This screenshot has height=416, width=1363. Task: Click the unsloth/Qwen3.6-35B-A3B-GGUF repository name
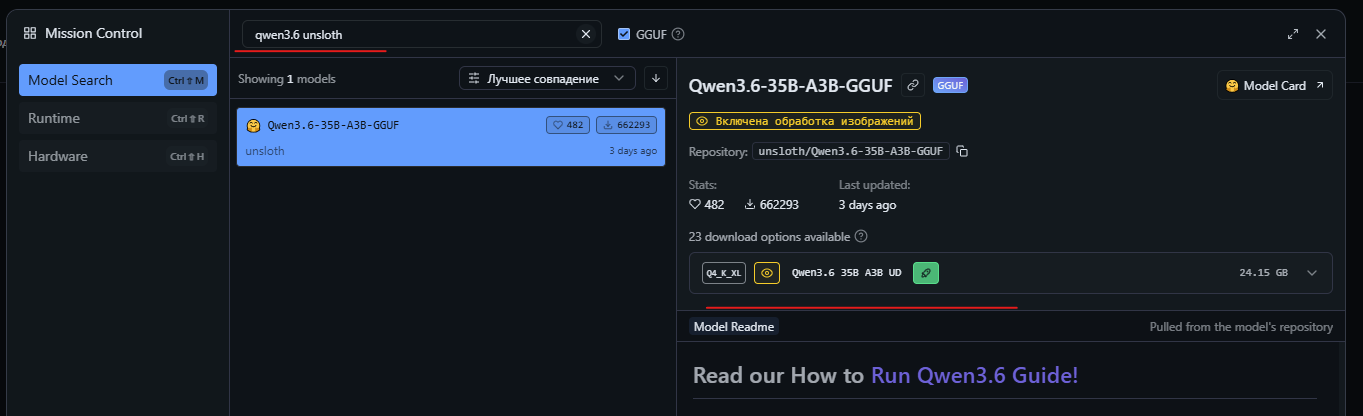(x=851, y=151)
